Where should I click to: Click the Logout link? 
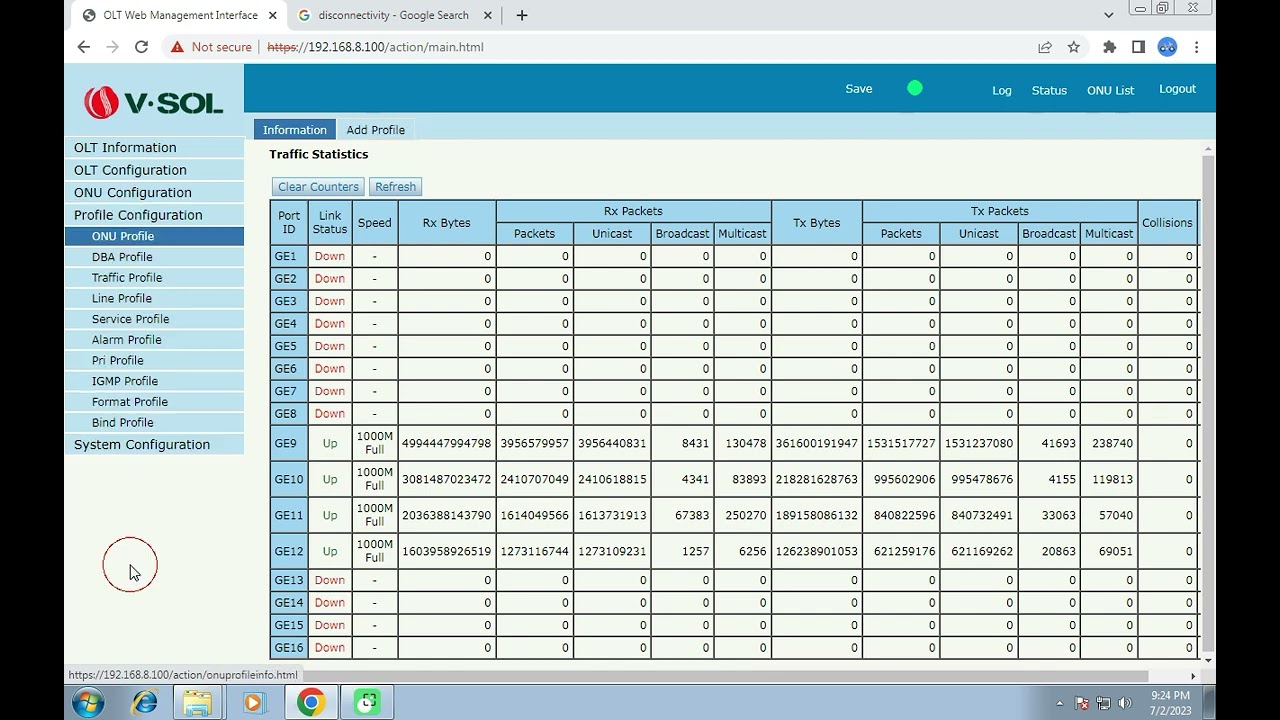pyautogui.click(x=1177, y=89)
